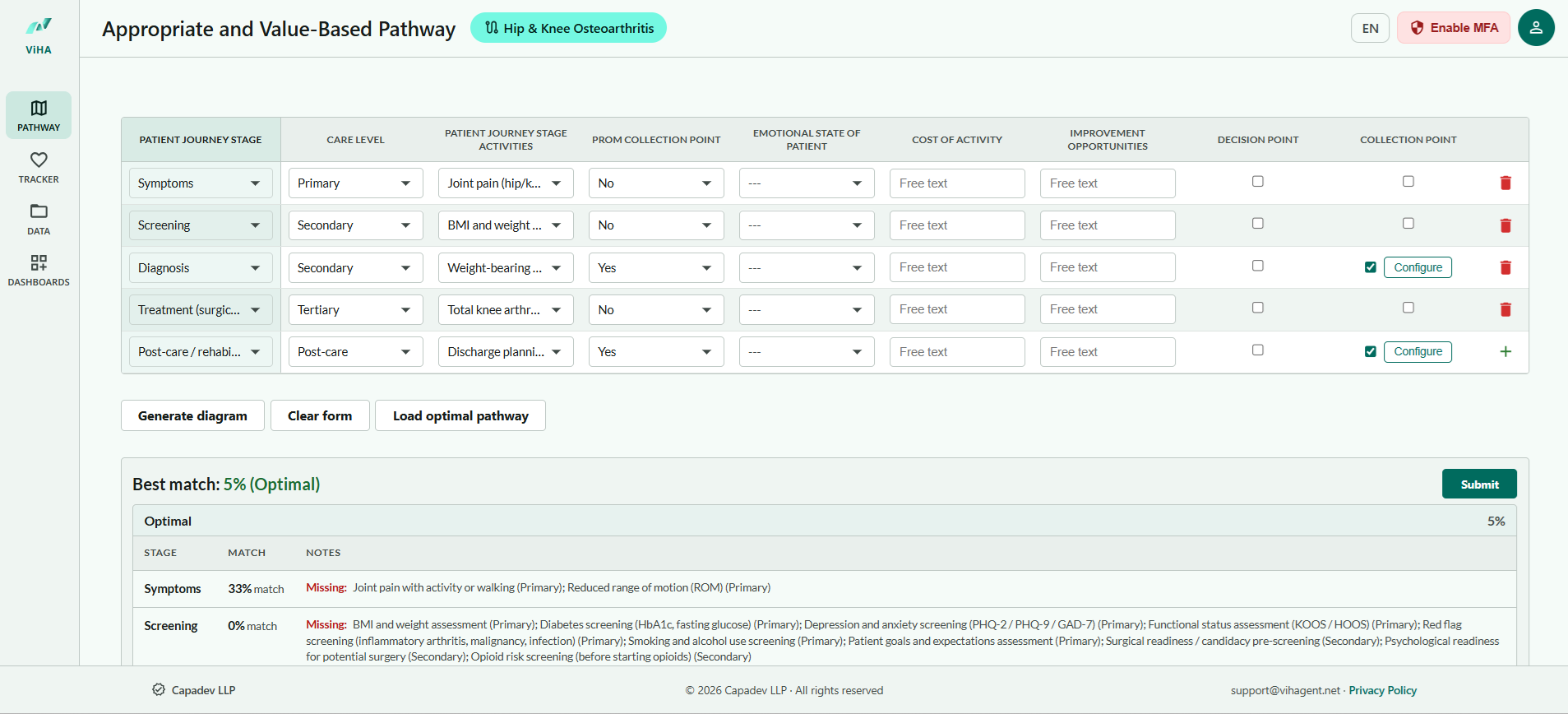1568x714 pixels.
Task: Configure collection point for Diagnosis row
Action: [1418, 267]
